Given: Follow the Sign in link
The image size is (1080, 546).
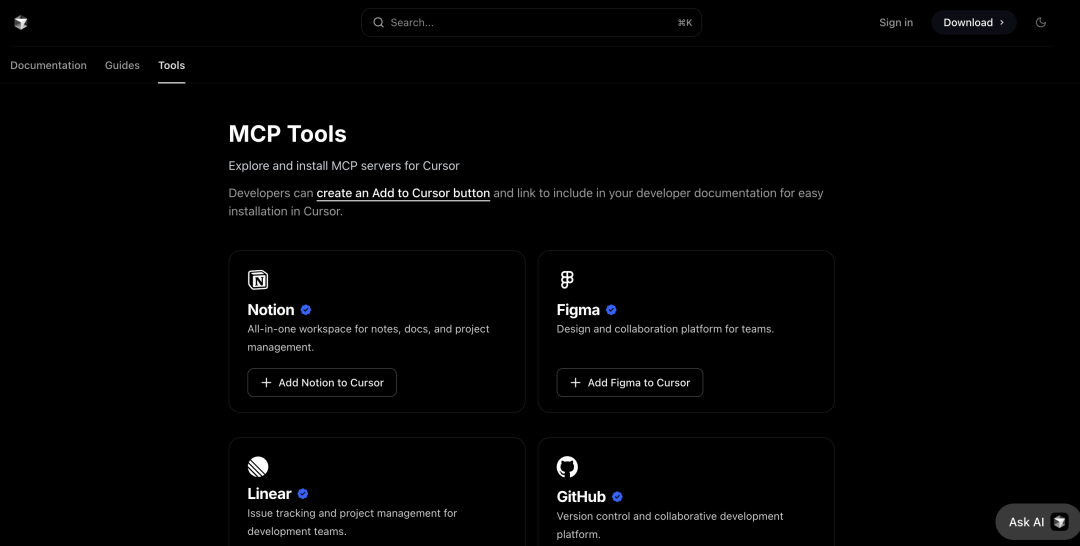Looking at the screenshot, I should 895,22.
